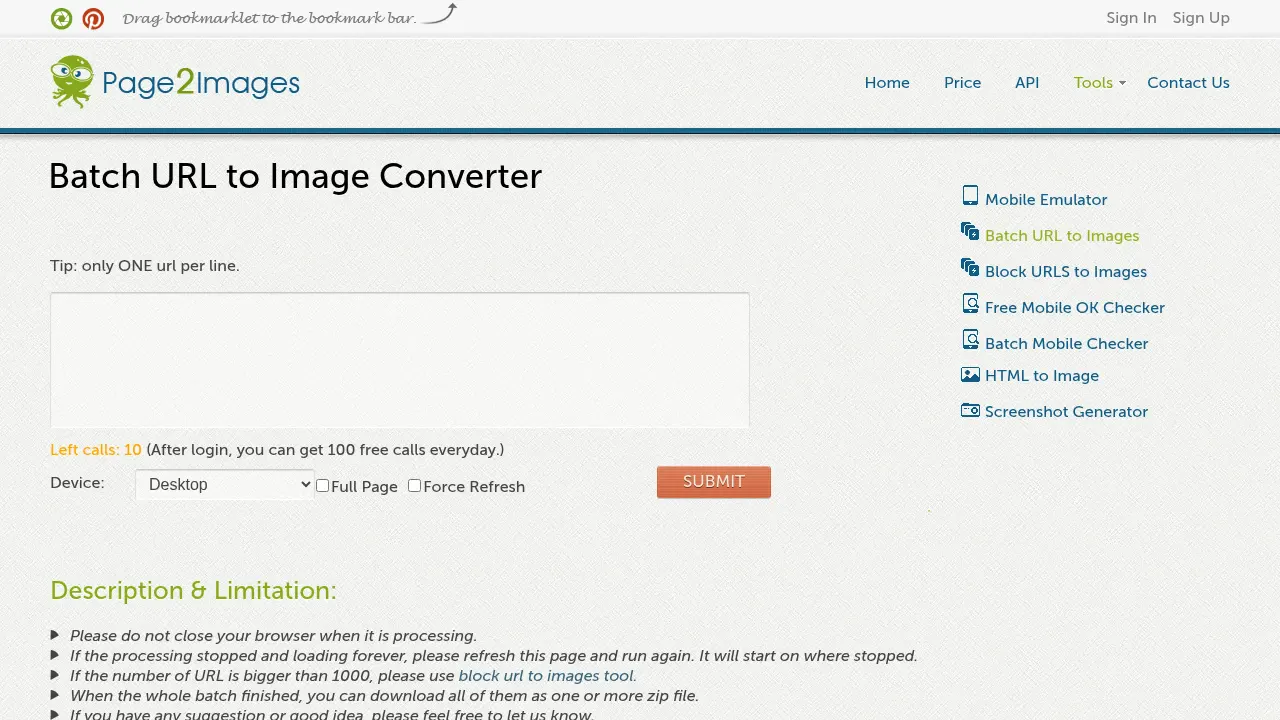Enable the Full Page checkbox

(x=322, y=485)
